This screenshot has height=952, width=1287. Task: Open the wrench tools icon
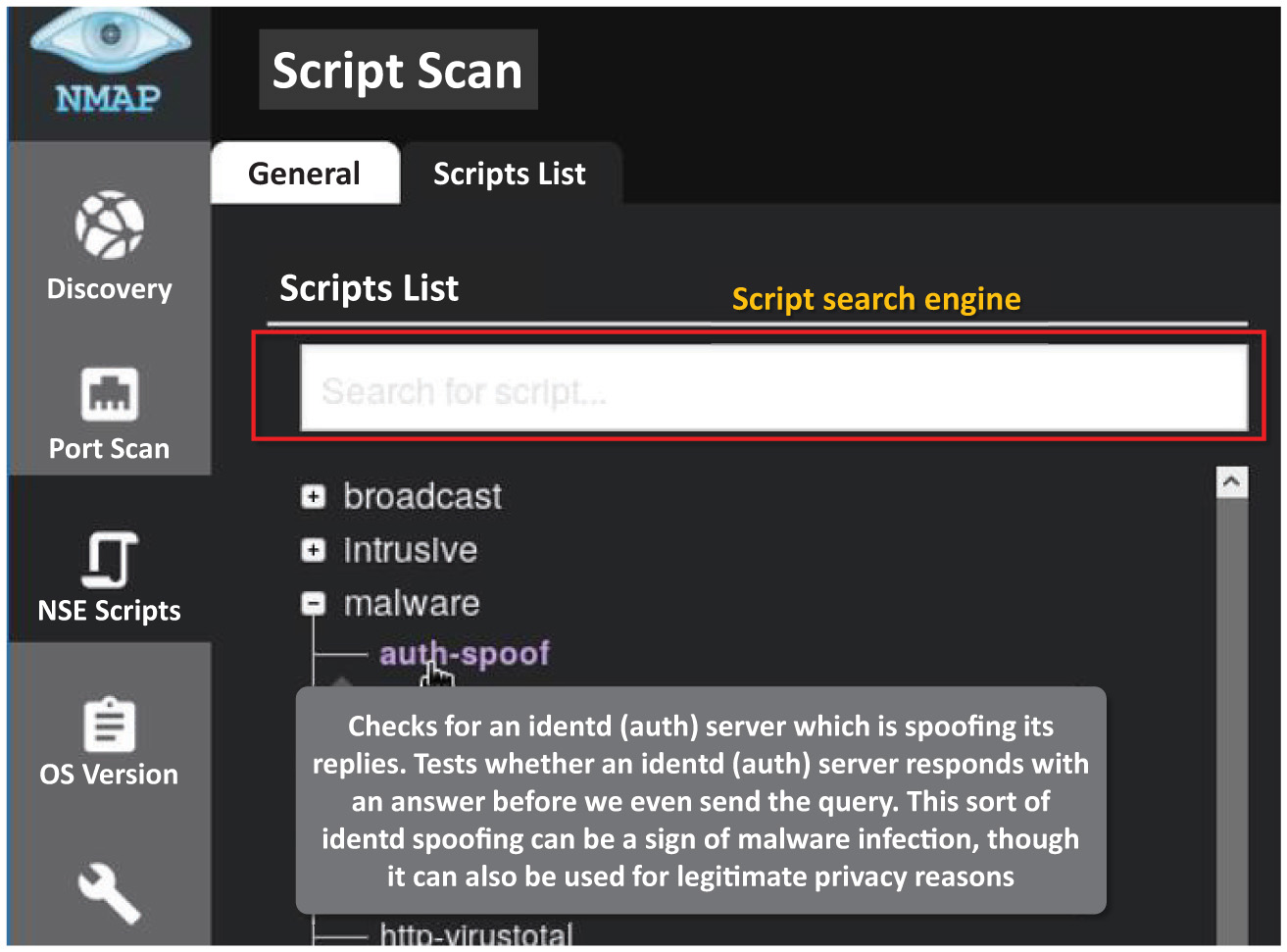tap(109, 892)
